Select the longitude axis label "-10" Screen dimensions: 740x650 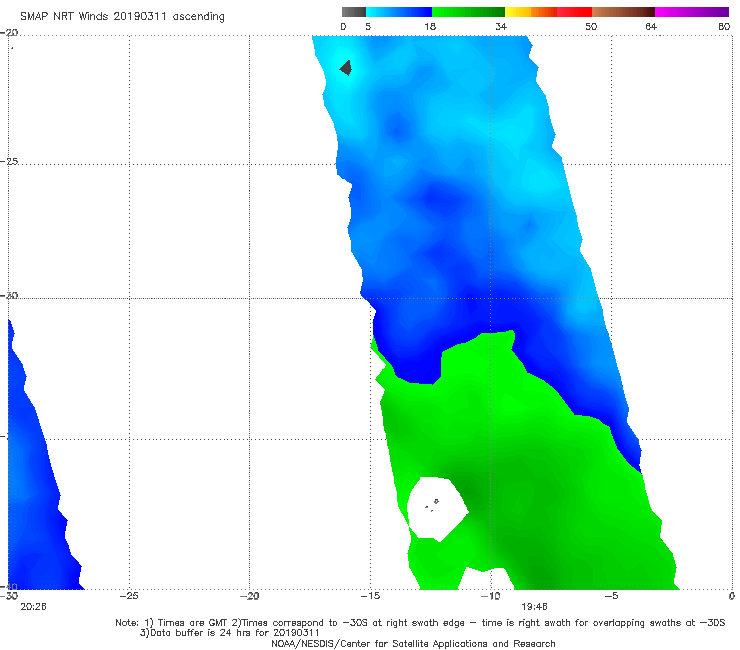[x=490, y=596]
